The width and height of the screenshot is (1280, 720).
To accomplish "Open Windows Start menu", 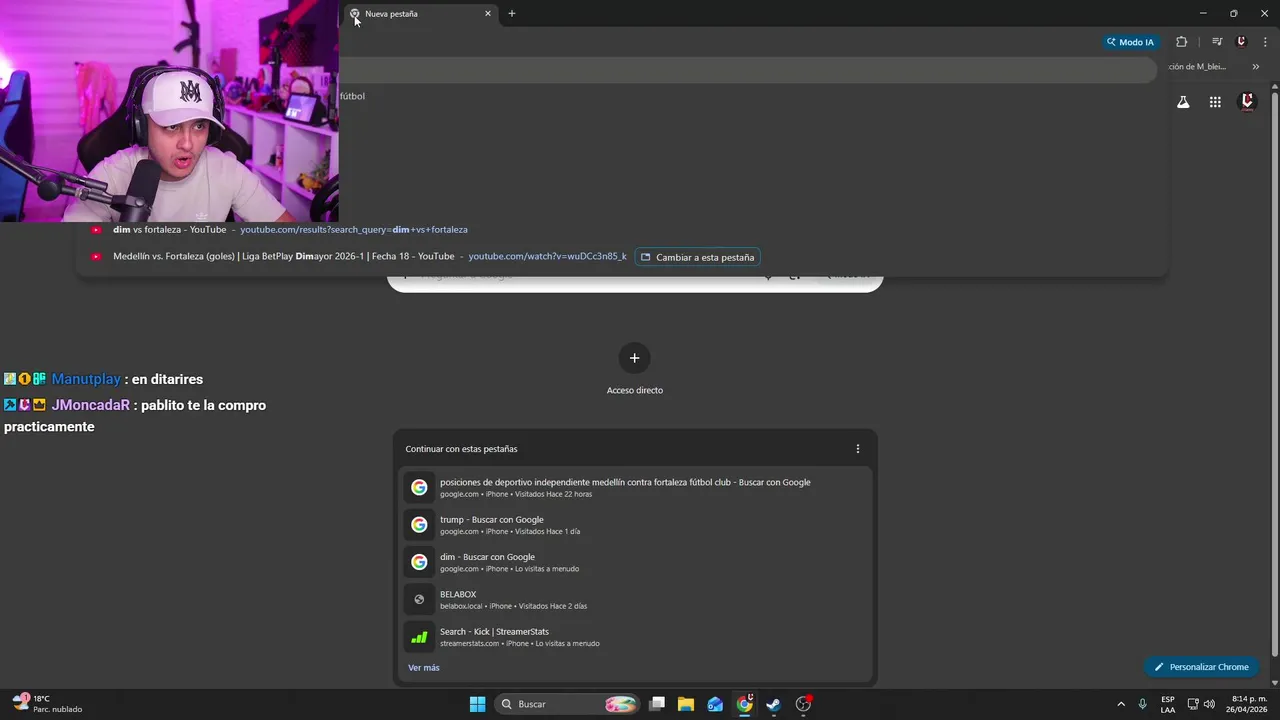I will tap(478, 704).
